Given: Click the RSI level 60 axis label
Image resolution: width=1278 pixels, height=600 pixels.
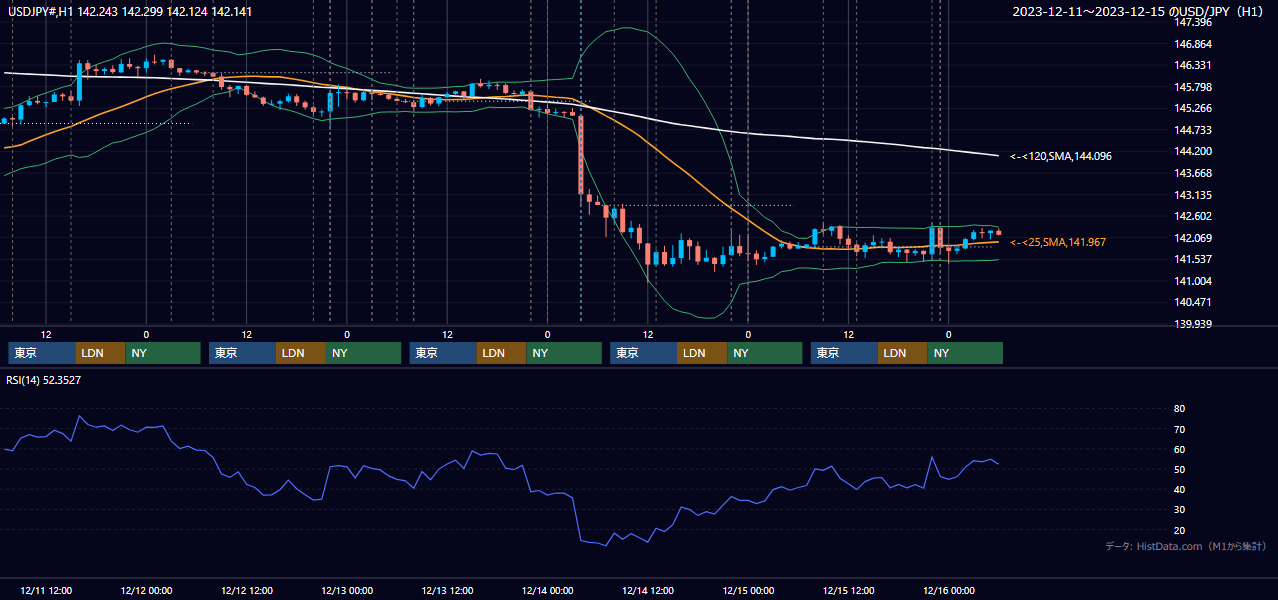Looking at the screenshot, I should click(1179, 449).
